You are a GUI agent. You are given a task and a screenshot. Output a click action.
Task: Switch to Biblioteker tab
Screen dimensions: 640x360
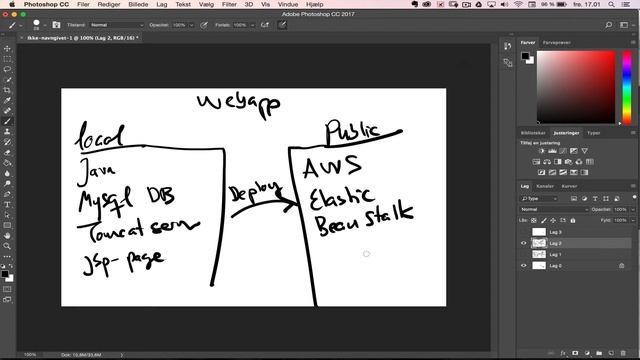coord(533,133)
